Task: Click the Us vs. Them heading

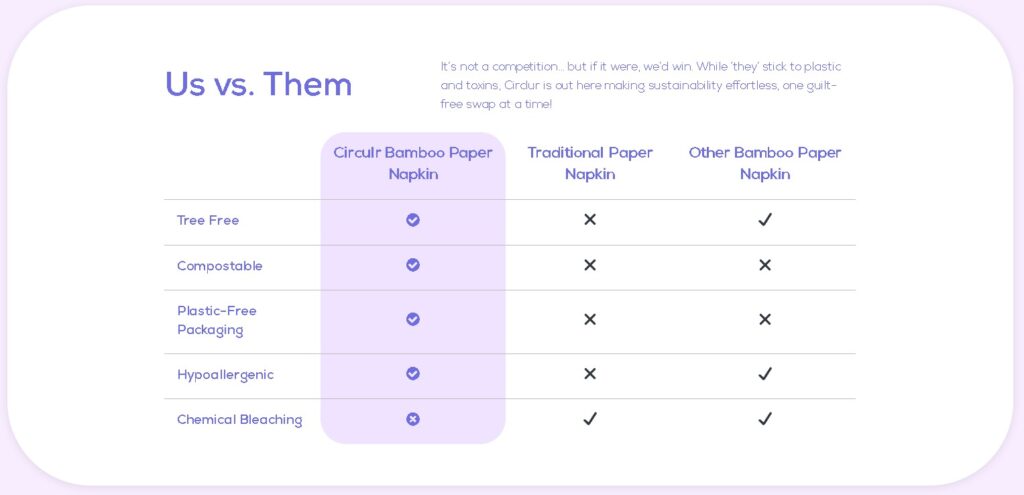Action: pos(258,85)
